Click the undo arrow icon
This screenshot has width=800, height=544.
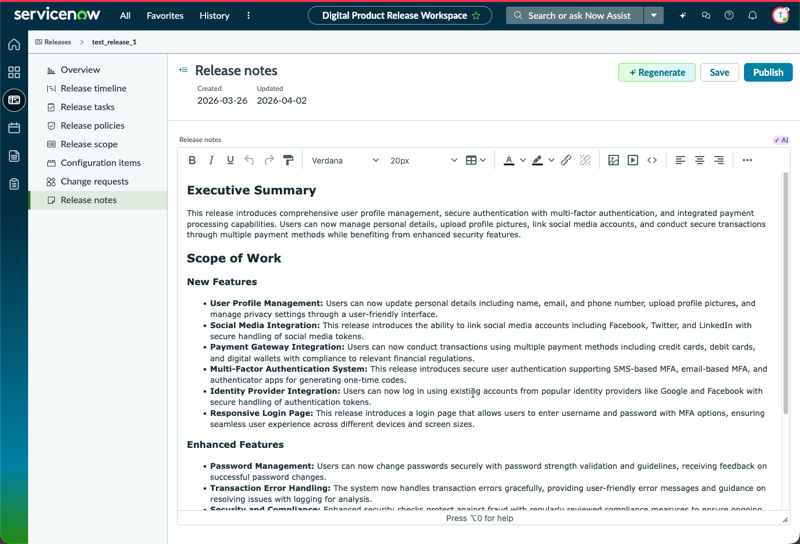249,160
